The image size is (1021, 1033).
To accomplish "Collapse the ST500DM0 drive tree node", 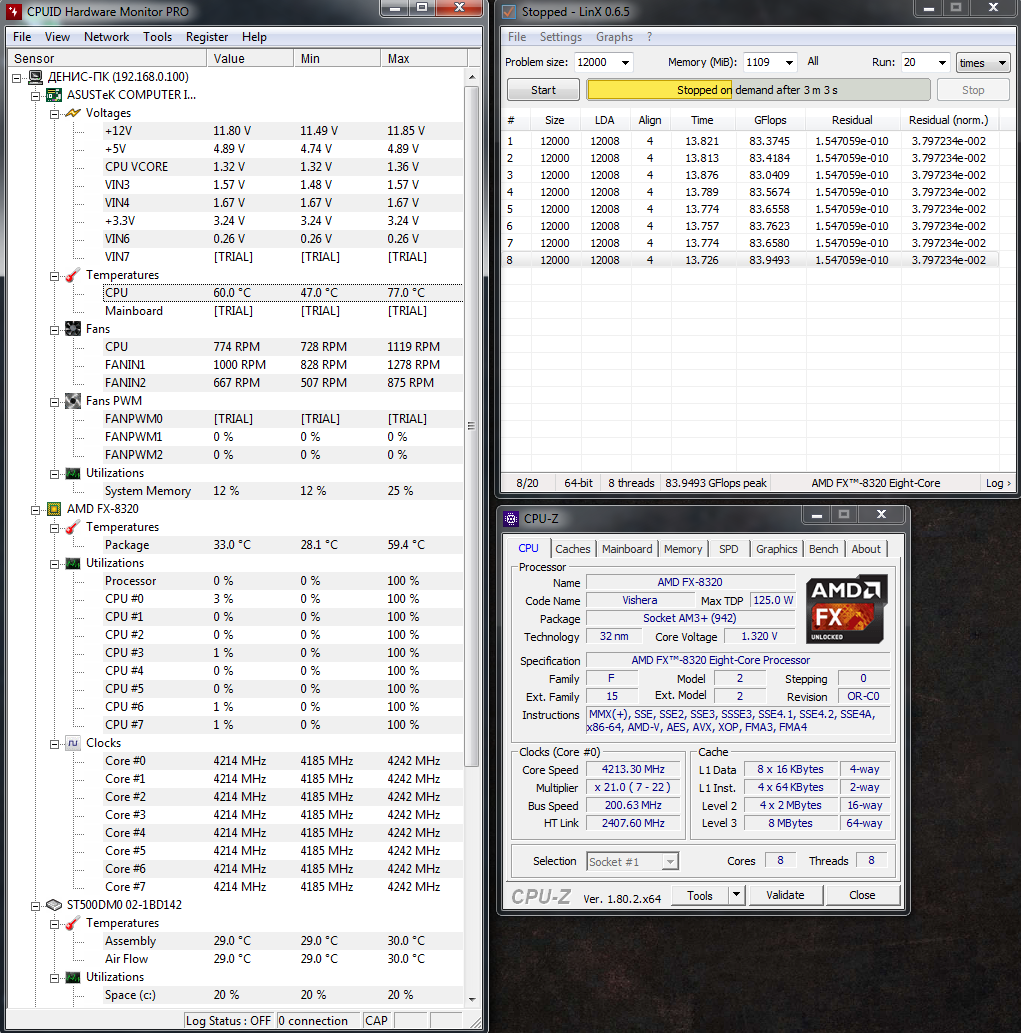I will pyautogui.click(x=36, y=906).
